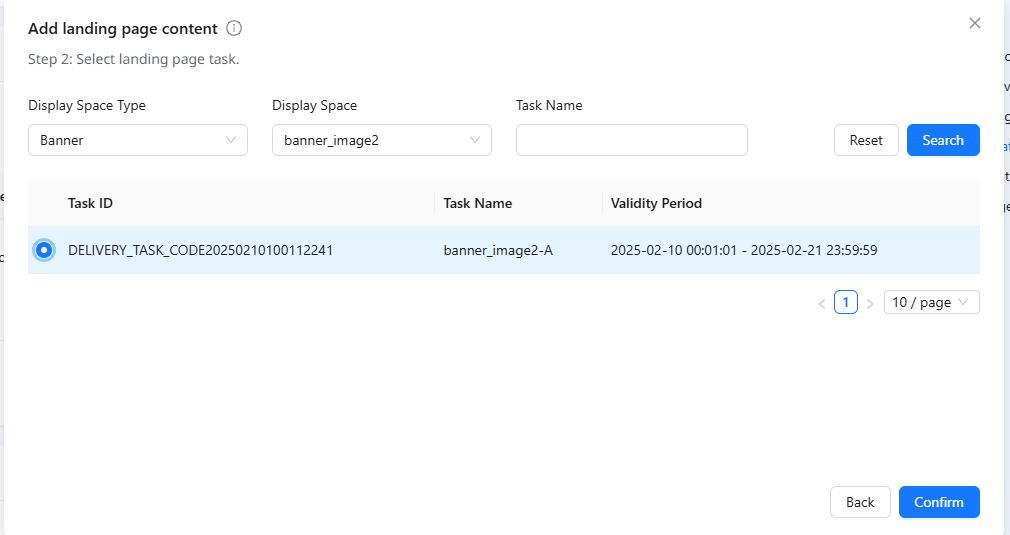Select the radio button for banner_image2-A task
The image size is (1010, 535).
(x=44, y=250)
